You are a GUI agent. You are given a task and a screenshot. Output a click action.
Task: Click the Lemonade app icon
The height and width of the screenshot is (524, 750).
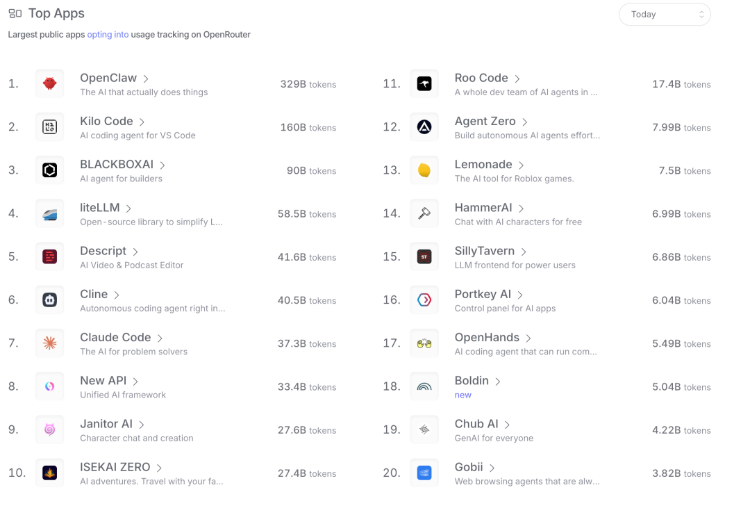(x=424, y=170)
